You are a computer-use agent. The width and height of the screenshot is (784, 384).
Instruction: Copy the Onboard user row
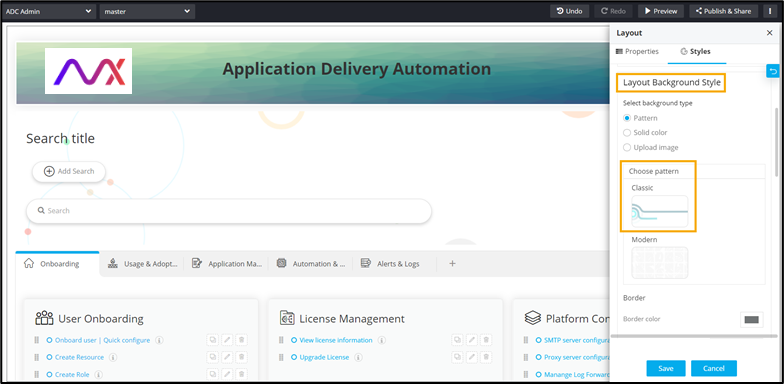click(212, 340)
